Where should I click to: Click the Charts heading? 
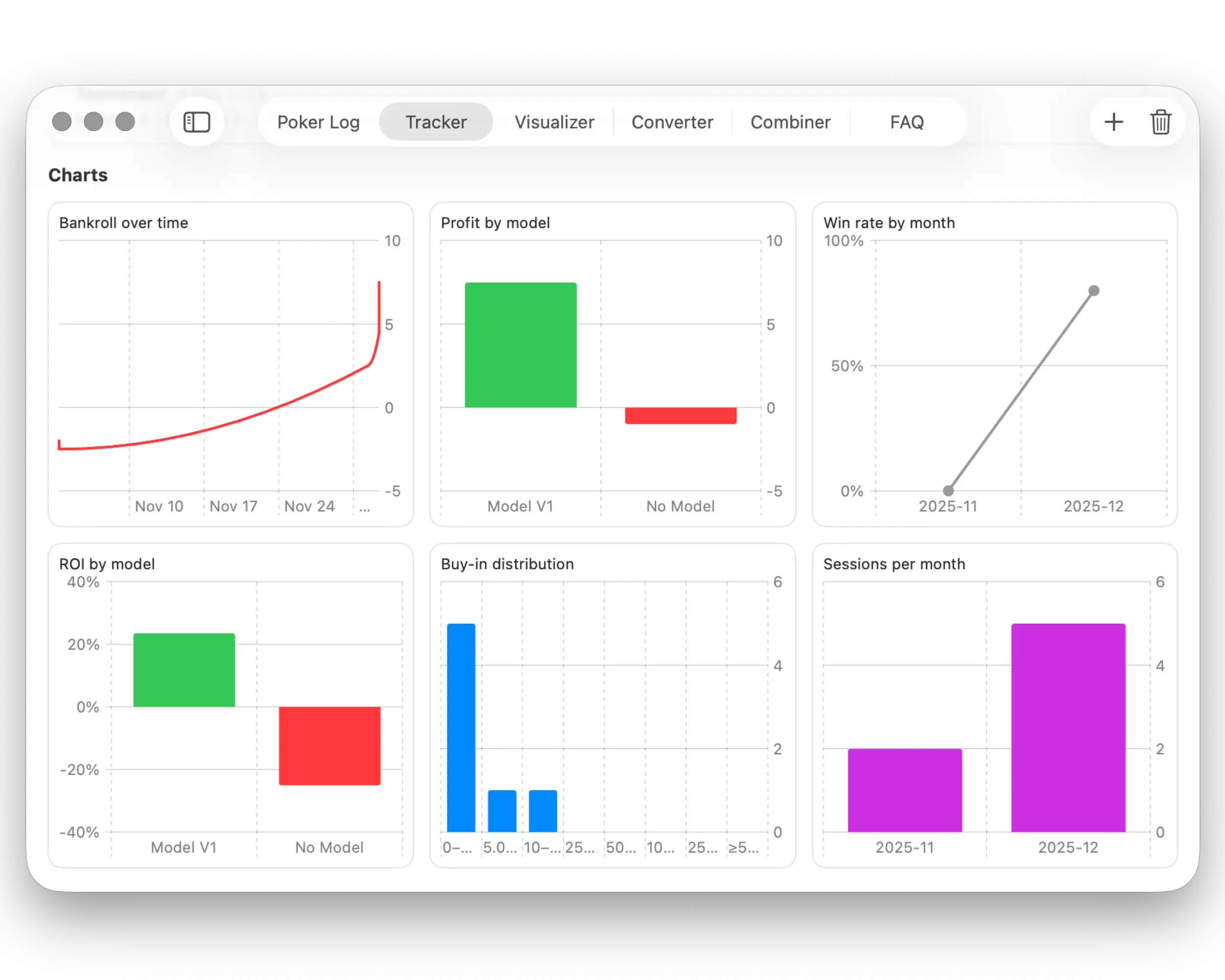point(78,175)
